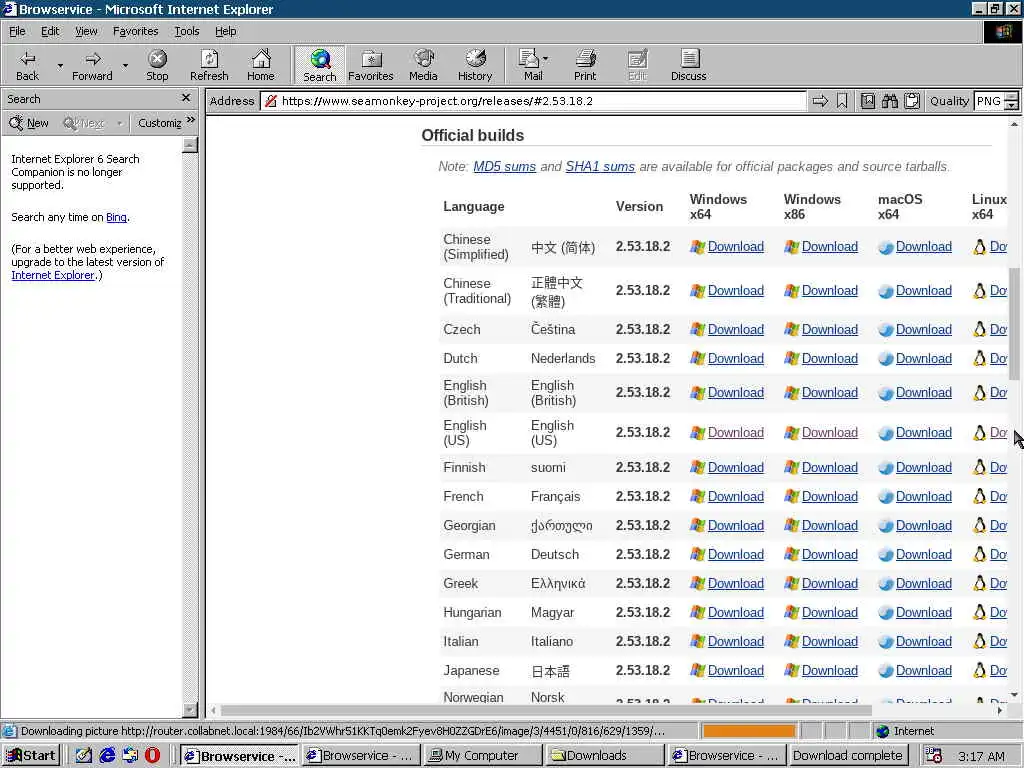Screen dimensions: 1024x768
Task: Download Italian Windows x86 build
Action: pos(829,641)
